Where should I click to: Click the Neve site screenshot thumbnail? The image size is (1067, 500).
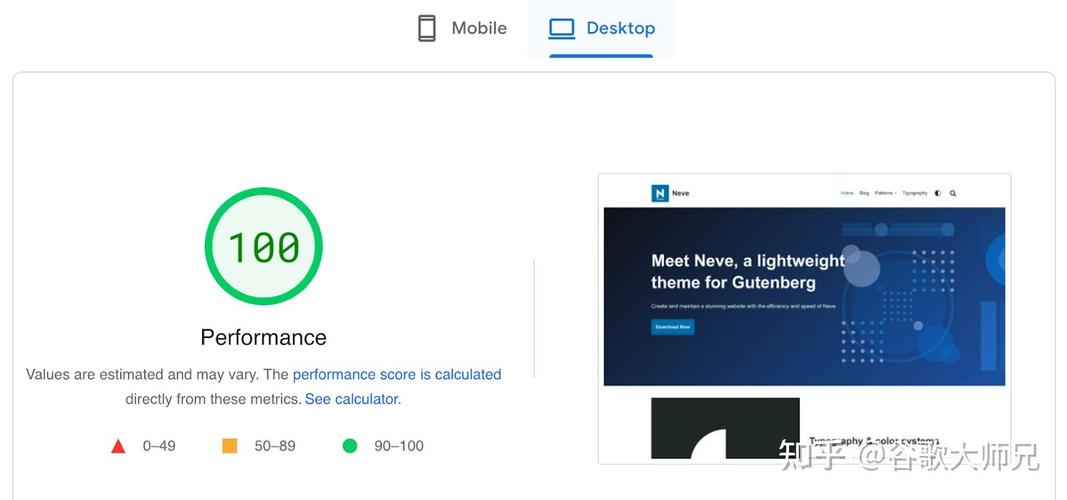(x=804, y=319)
